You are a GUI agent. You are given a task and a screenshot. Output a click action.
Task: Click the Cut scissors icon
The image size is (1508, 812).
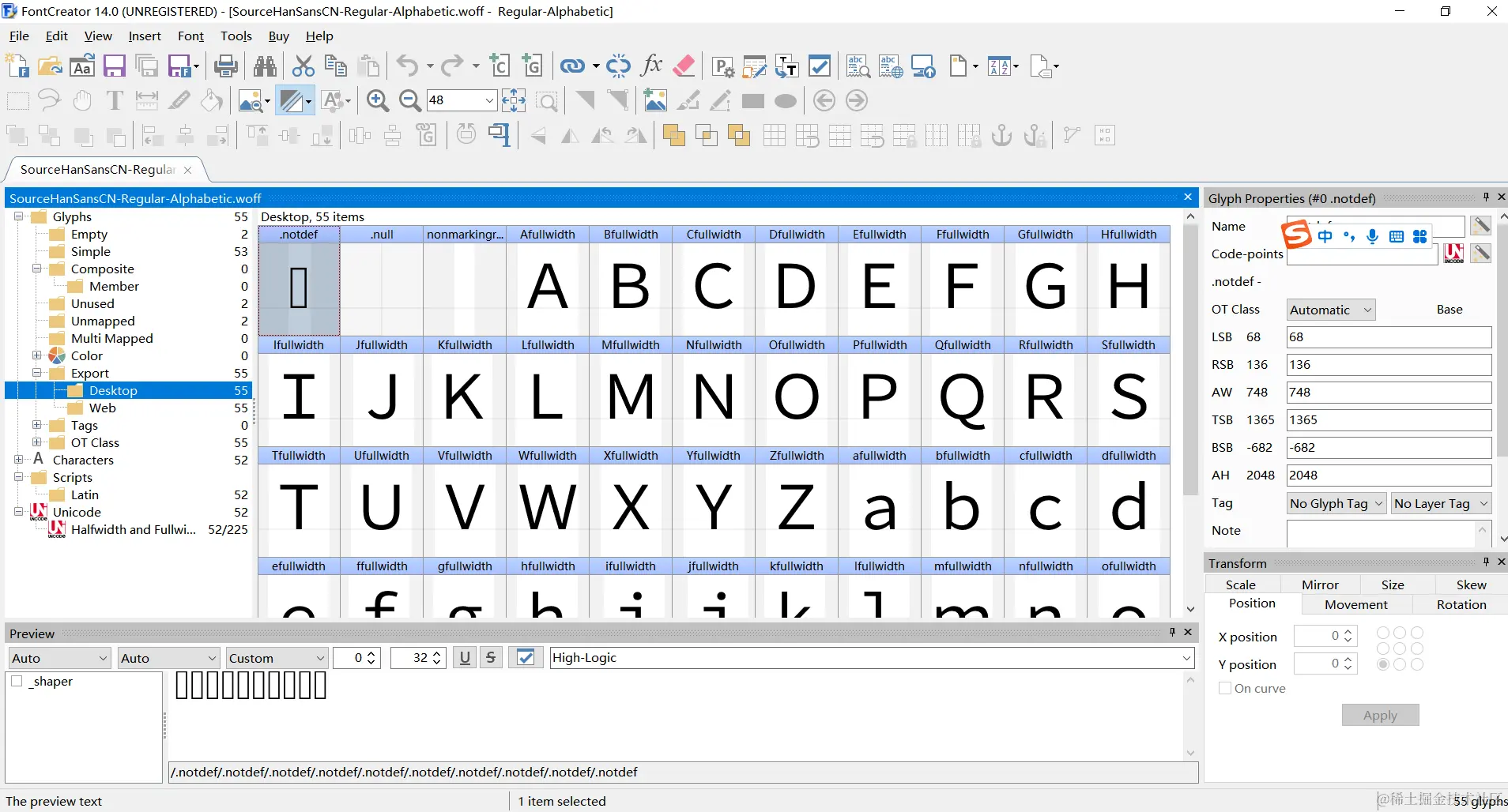point(303,66)
